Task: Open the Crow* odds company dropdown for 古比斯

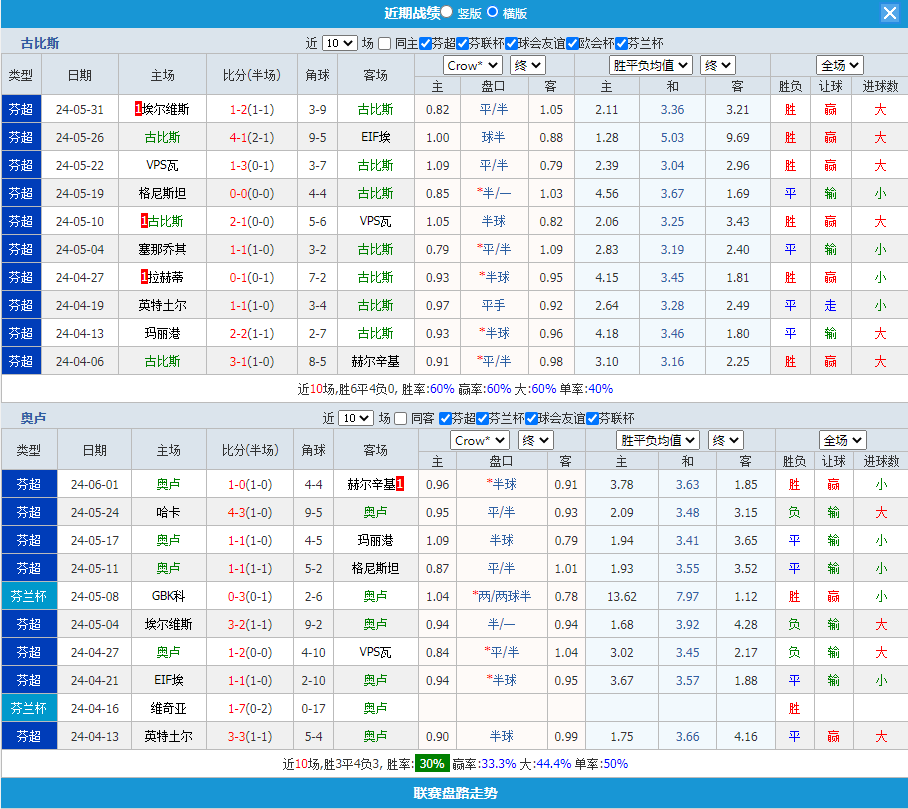Action: click(472, 65)
